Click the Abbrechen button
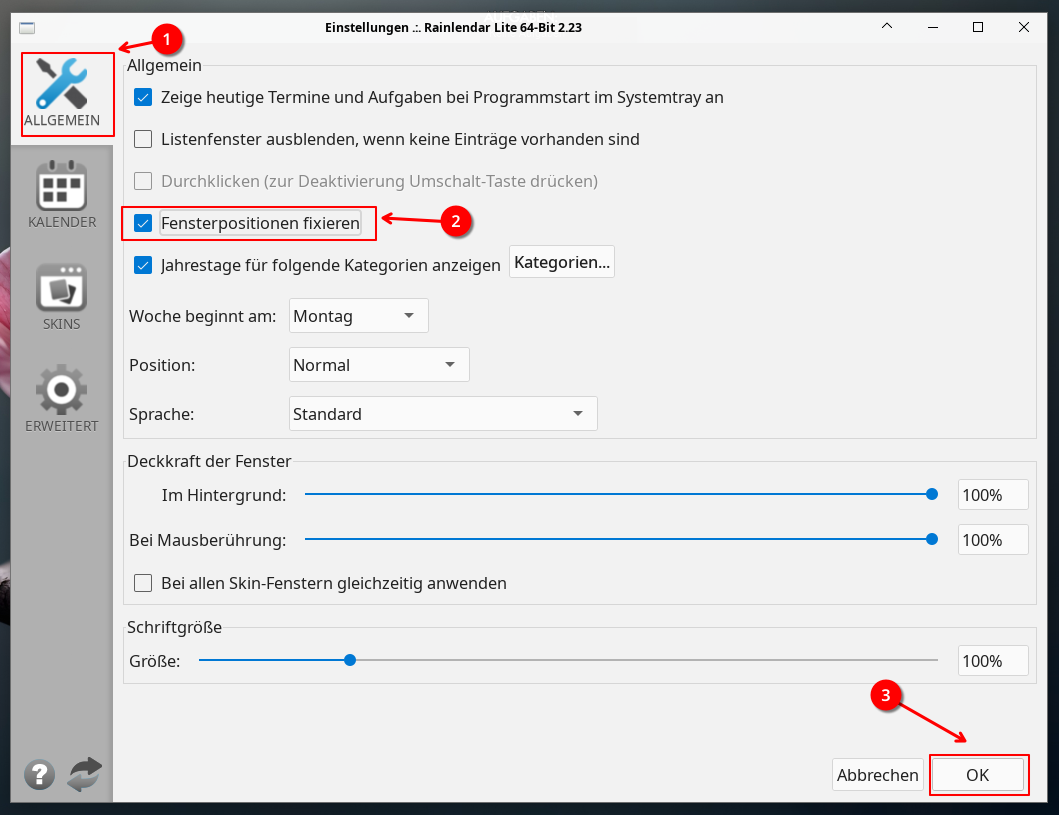1059x815 pixels. pos(877,775)
